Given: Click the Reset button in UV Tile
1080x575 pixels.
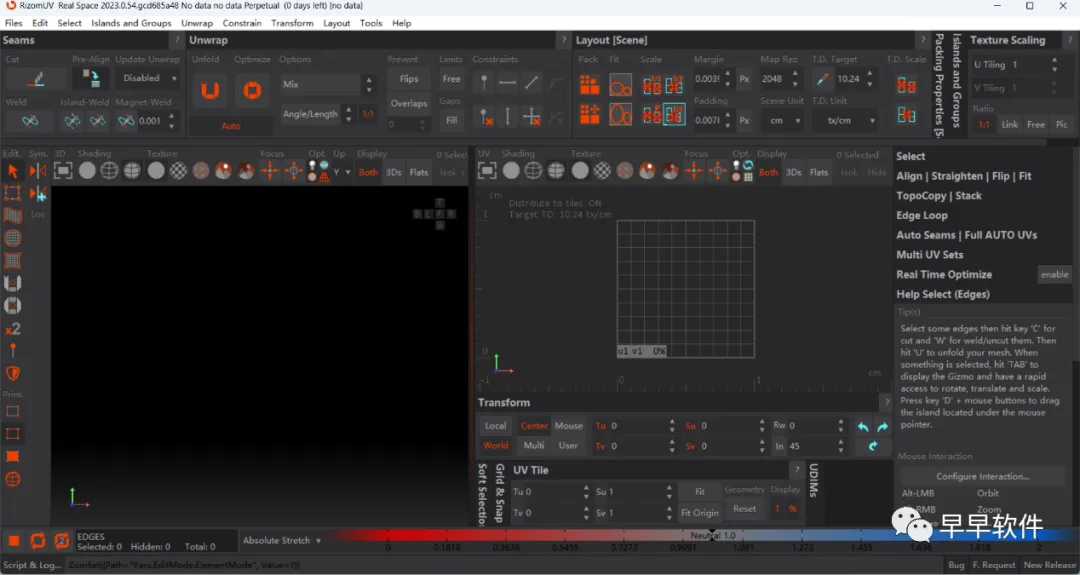Looking at the screenshot, I should point(744,509).
